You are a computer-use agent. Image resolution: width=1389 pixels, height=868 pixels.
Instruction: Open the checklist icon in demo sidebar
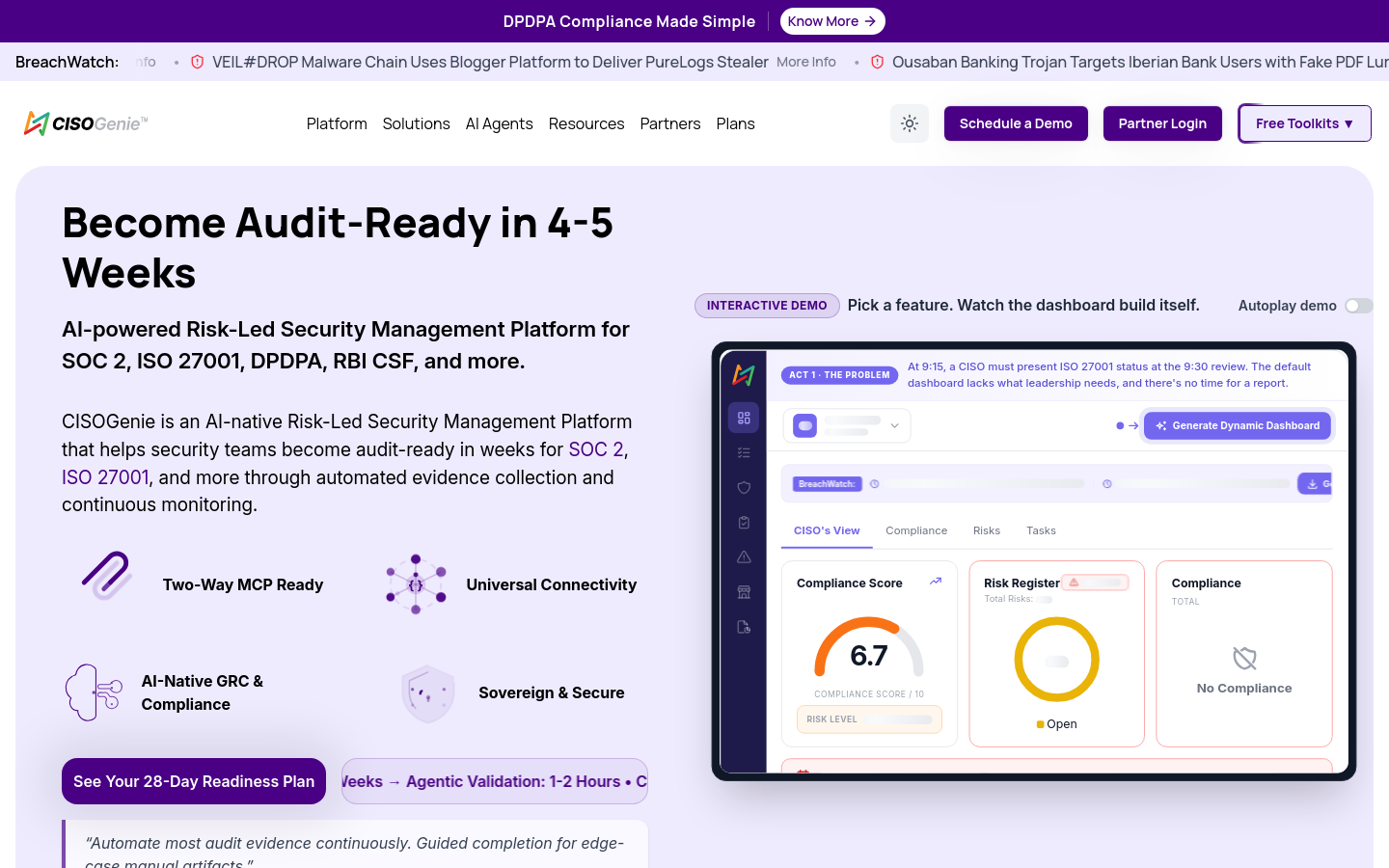coord(744,452)
